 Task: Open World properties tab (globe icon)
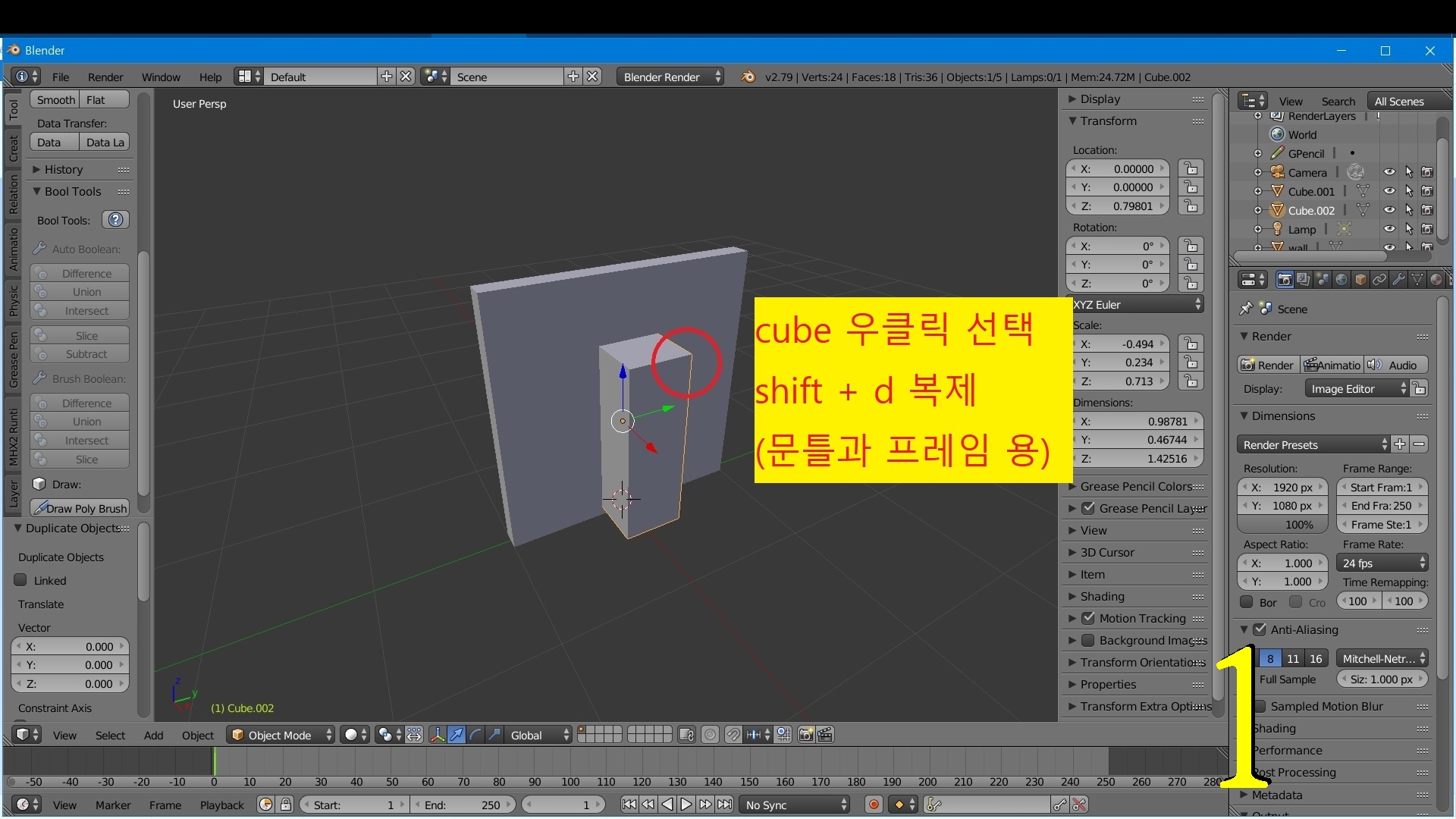click(1341, 280)
